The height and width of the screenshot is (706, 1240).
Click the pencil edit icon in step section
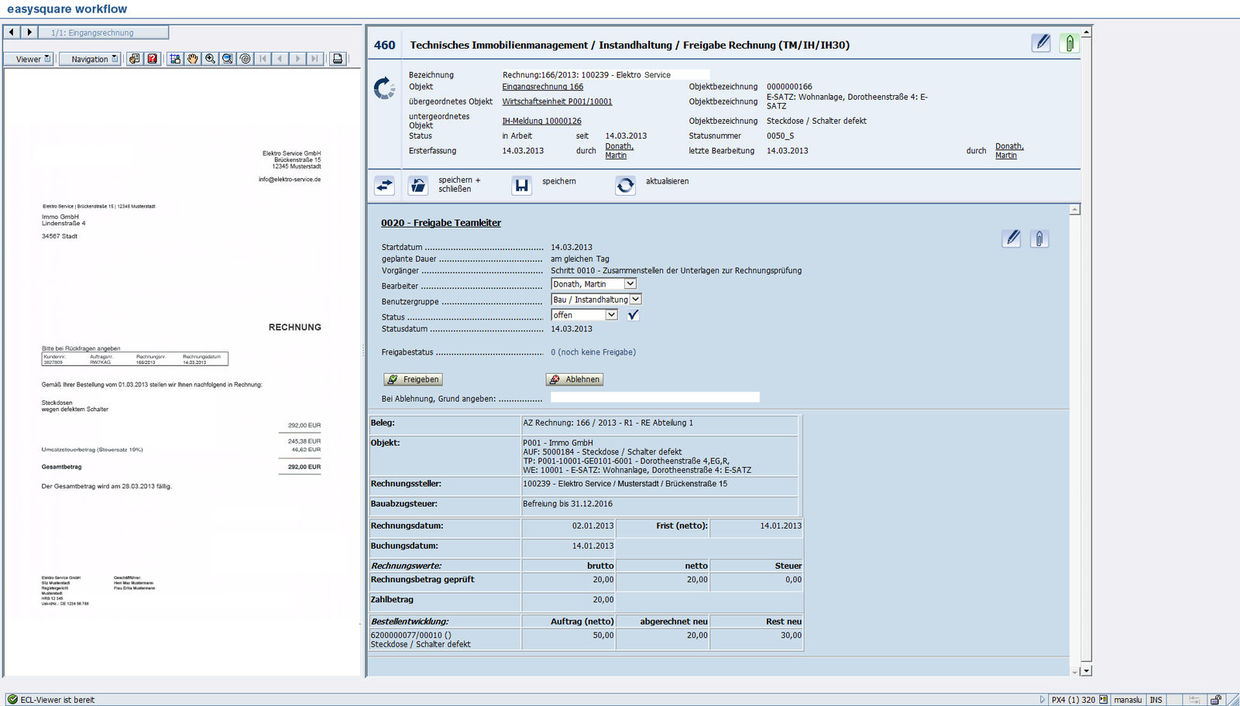[1012, 238]
